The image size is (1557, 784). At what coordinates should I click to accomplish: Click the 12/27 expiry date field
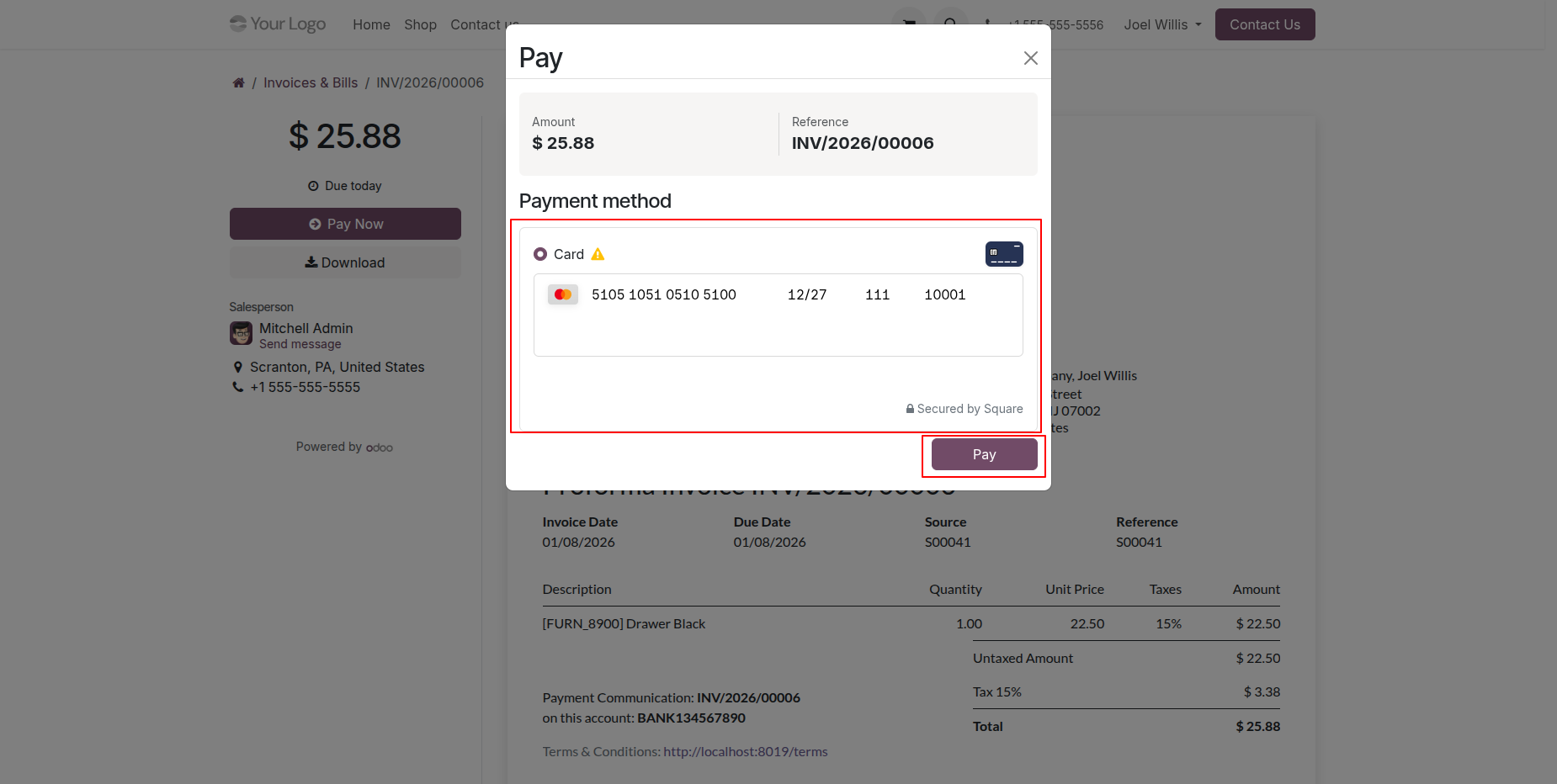coord(807,294)
